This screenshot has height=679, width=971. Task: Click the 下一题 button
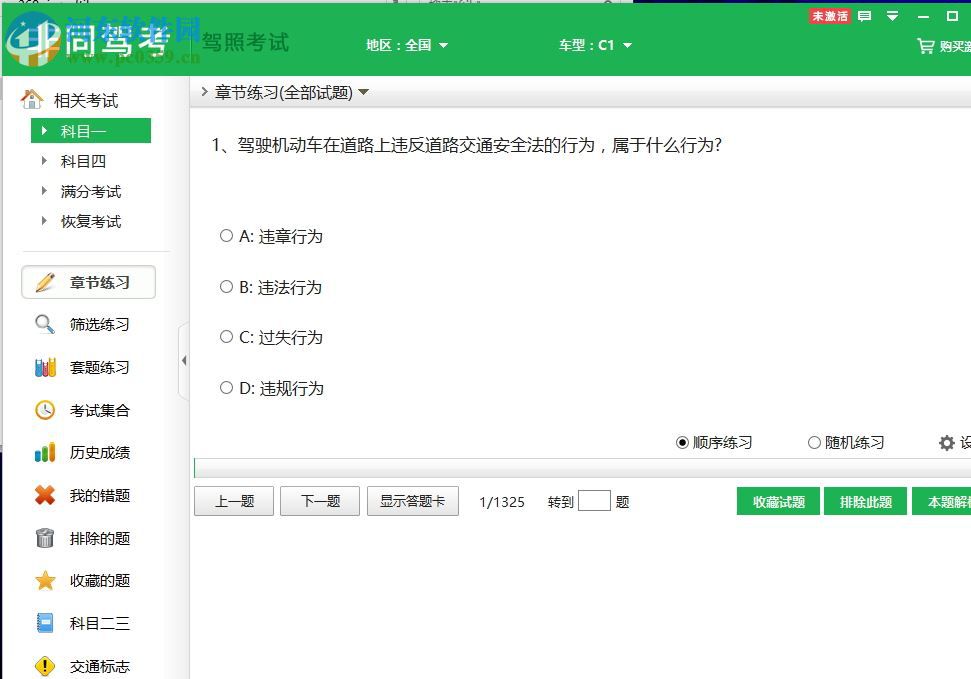[320, 501]
